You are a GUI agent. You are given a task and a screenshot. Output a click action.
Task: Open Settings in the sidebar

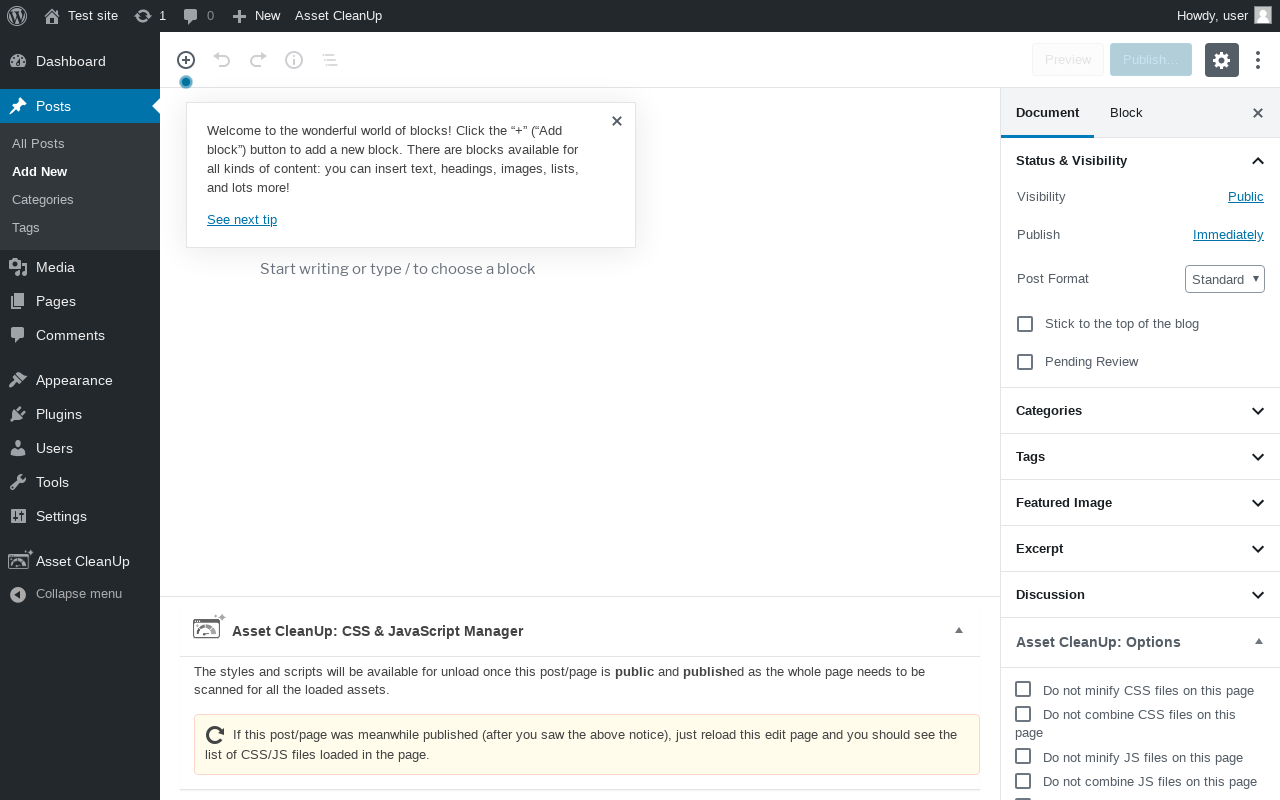pos(80,516)
